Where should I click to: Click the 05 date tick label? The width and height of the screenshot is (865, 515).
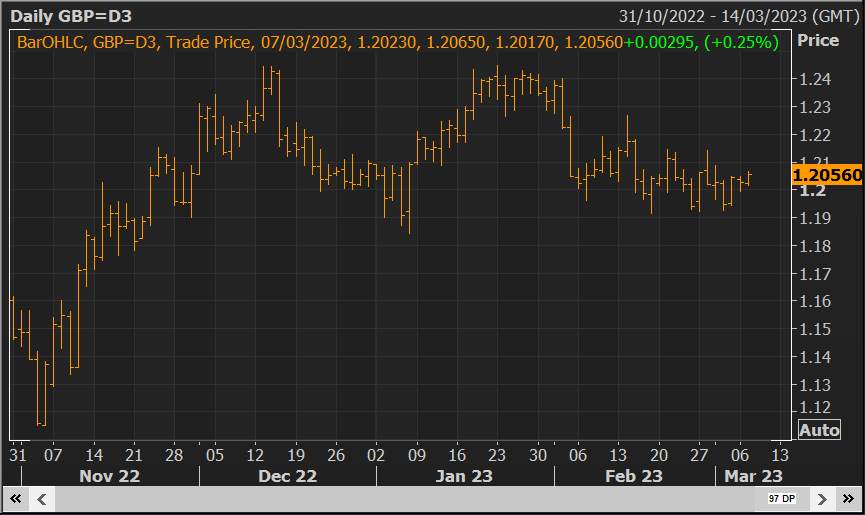pos(215,455)
